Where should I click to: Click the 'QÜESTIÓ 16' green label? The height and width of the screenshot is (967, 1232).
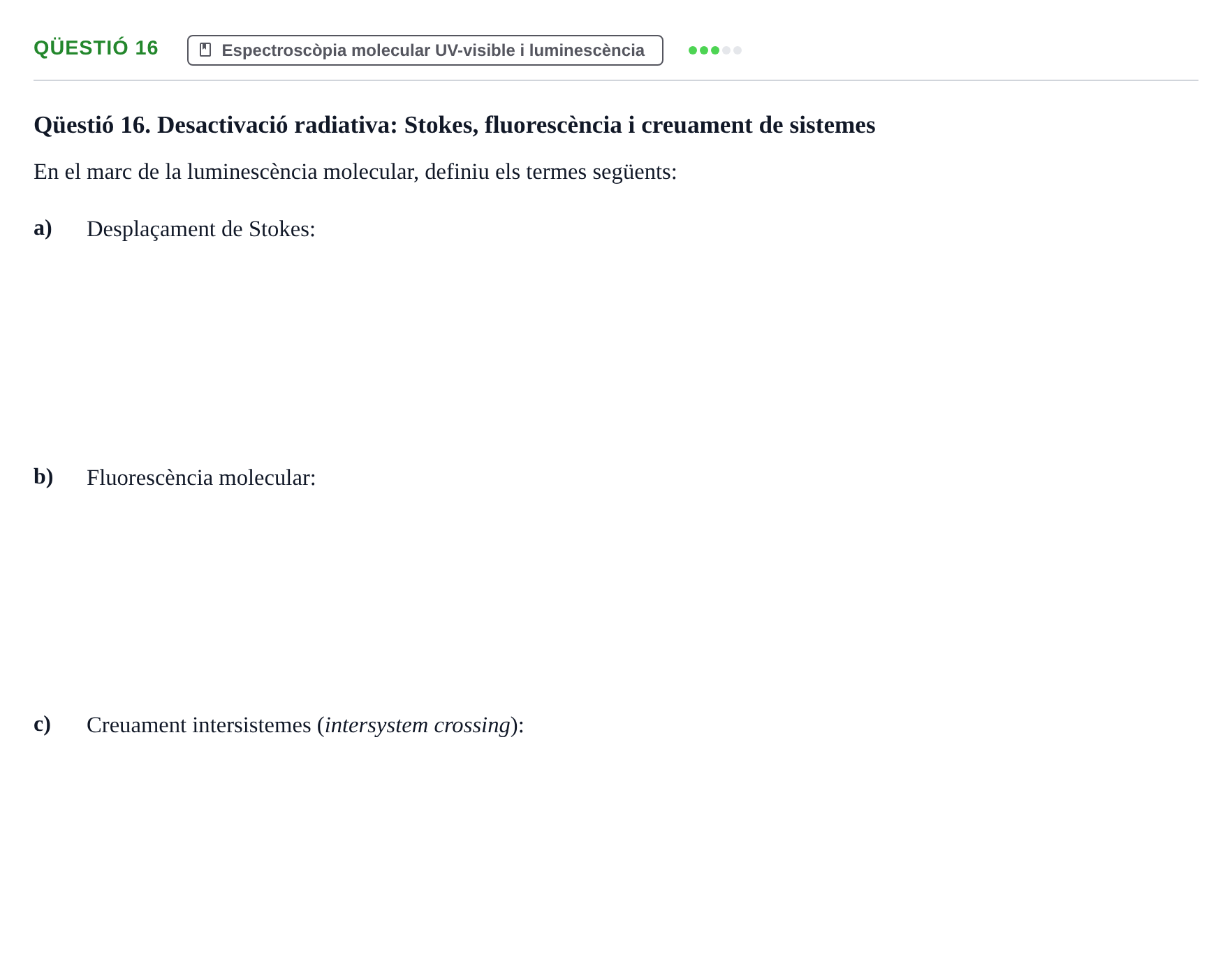point(96,48)
